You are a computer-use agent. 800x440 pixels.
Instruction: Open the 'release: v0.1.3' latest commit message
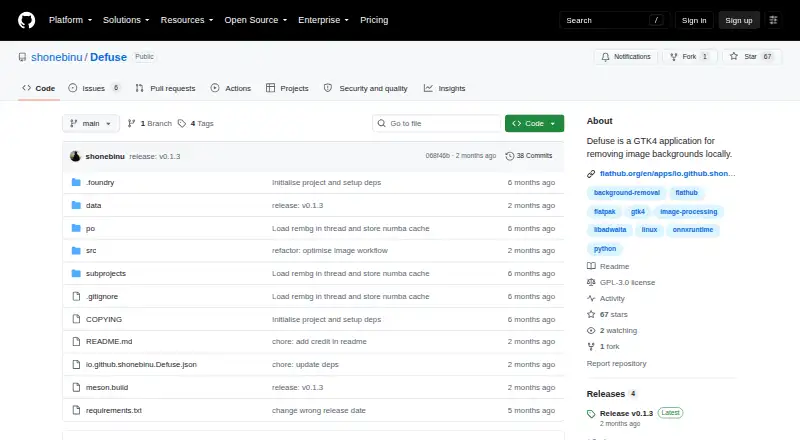pyautogui.click(x=155, y=156)
